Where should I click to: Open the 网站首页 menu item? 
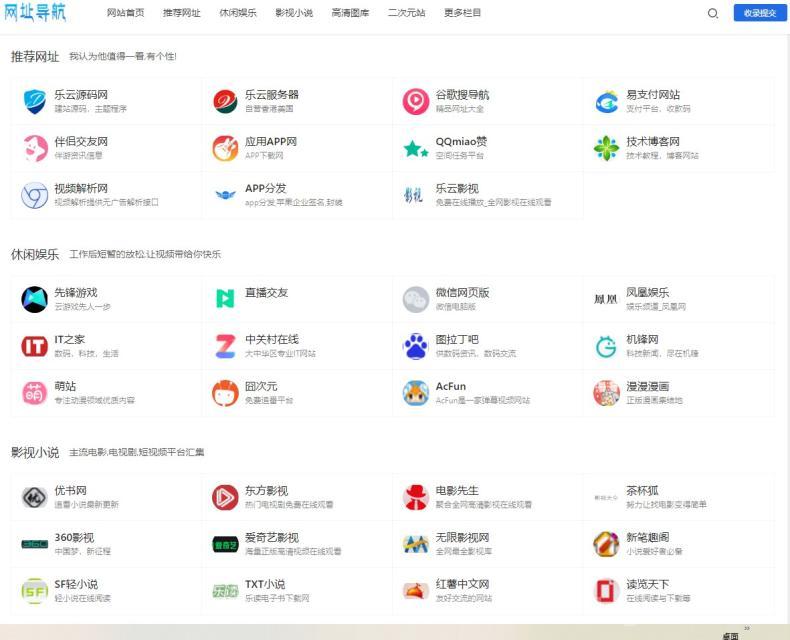(125, 13)
